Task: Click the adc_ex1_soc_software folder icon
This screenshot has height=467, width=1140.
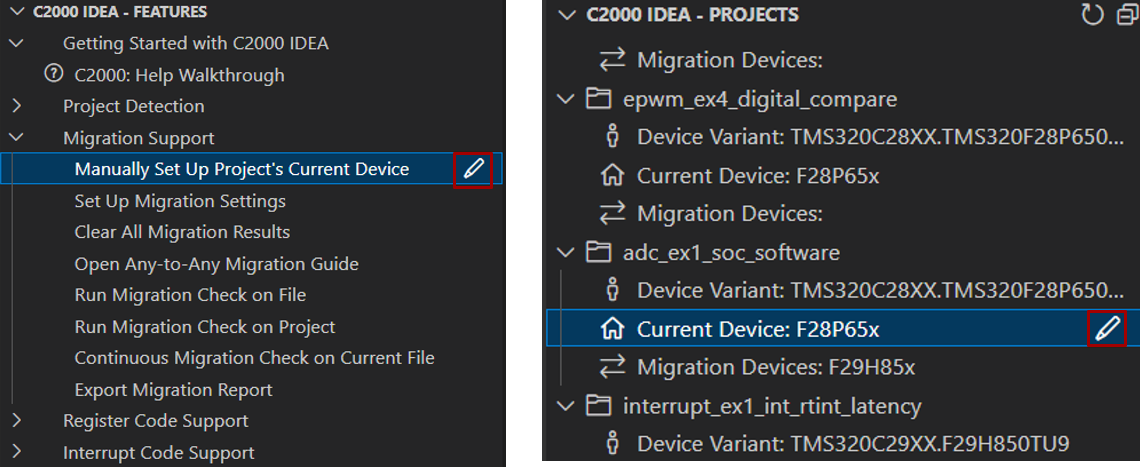Action: point(598,252)
